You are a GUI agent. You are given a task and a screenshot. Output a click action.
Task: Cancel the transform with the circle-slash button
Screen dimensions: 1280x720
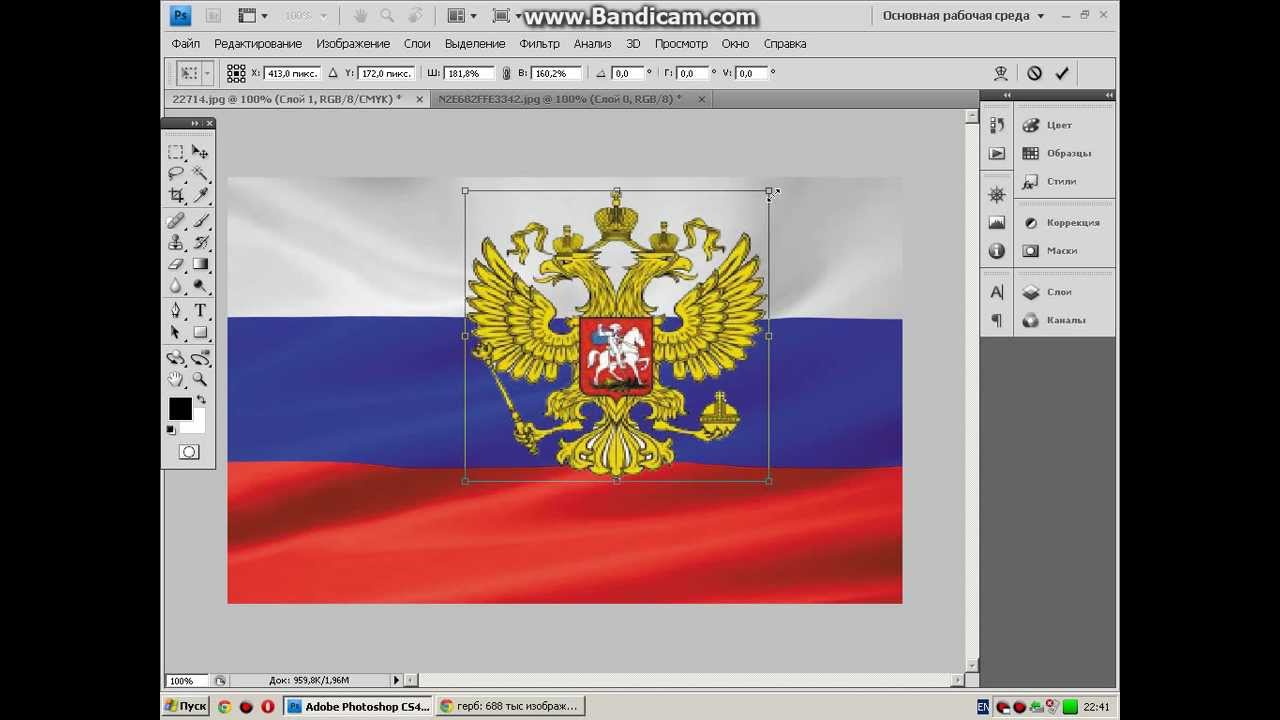[1034, 73]
